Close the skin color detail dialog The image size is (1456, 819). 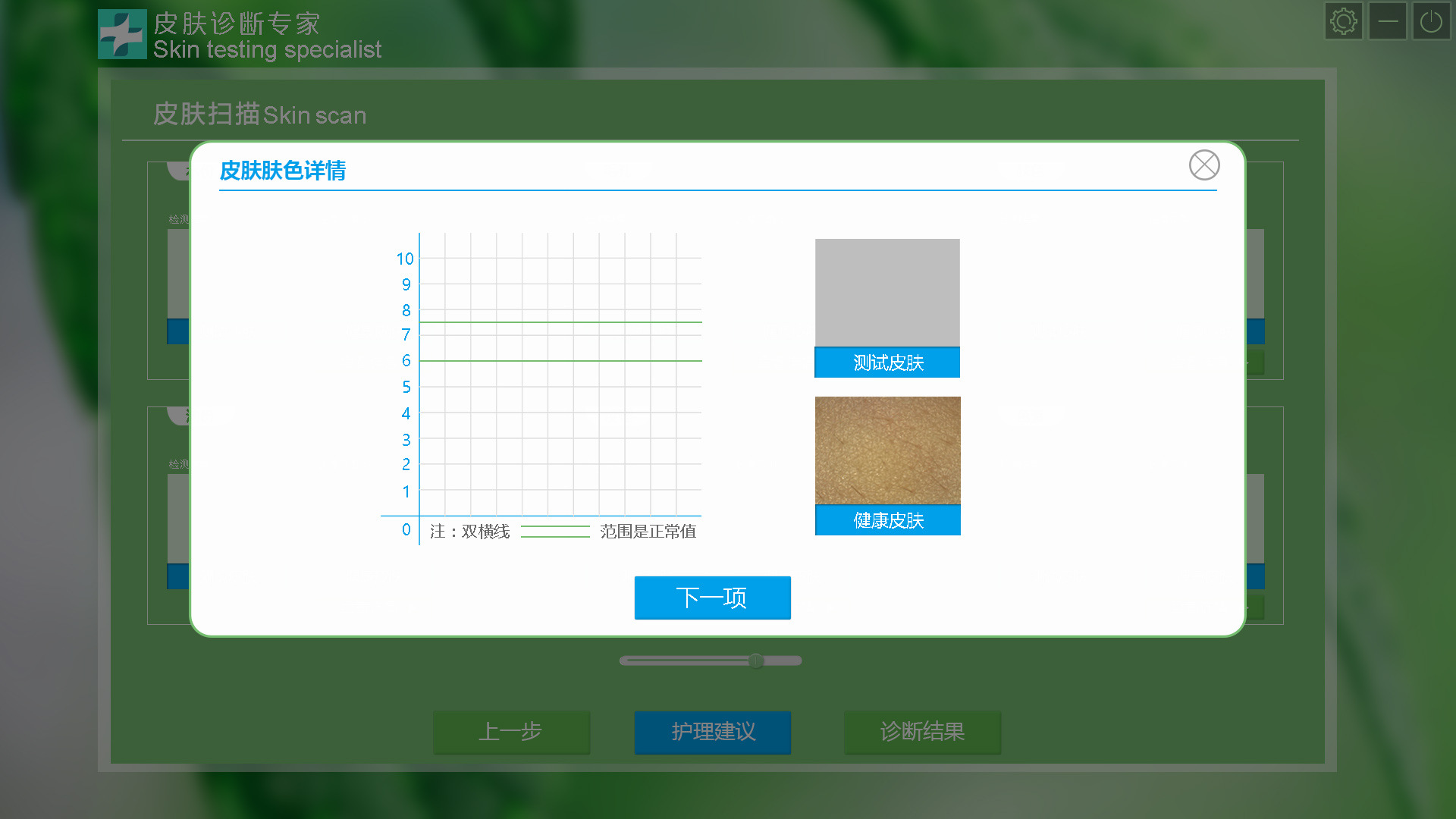[1204, 164]
